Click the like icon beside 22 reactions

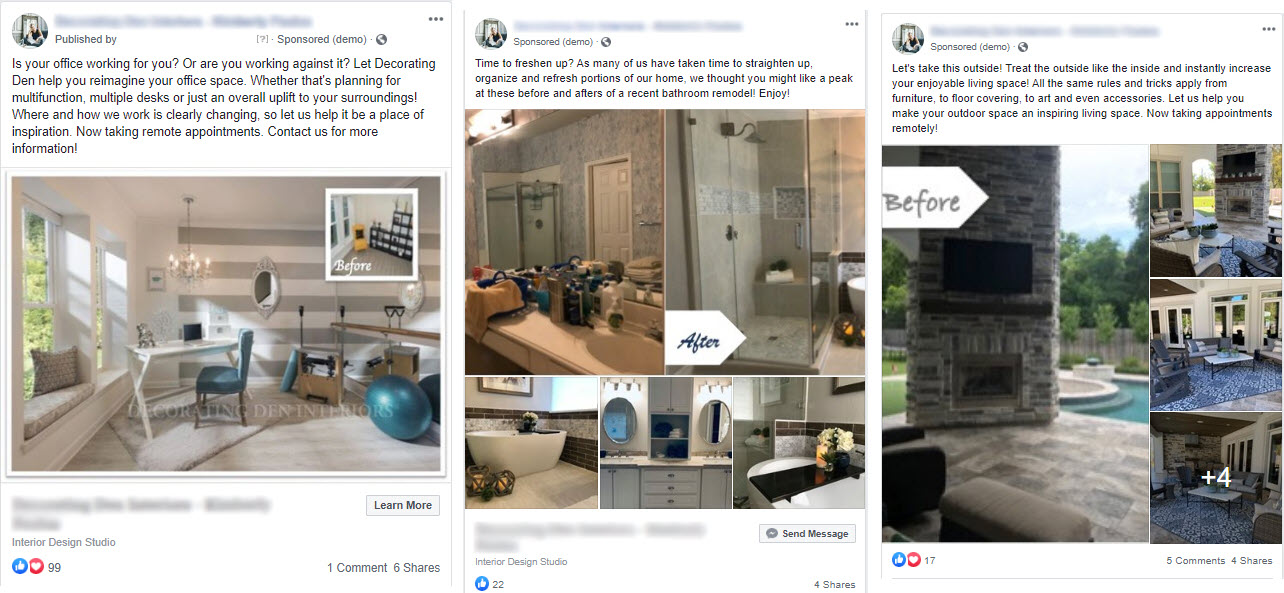482,584
